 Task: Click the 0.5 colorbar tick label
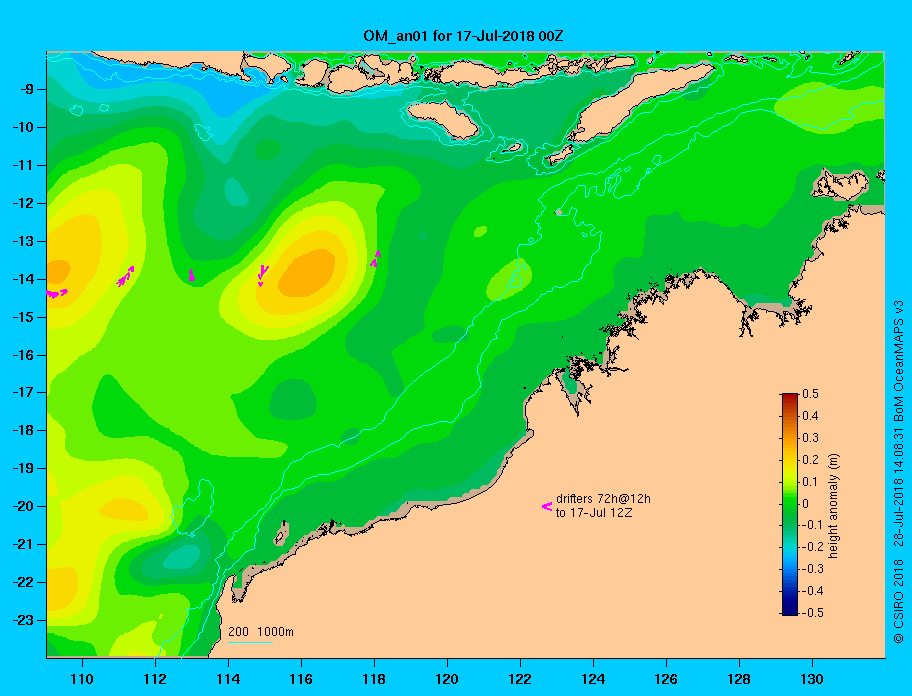(x=810, y=394)
